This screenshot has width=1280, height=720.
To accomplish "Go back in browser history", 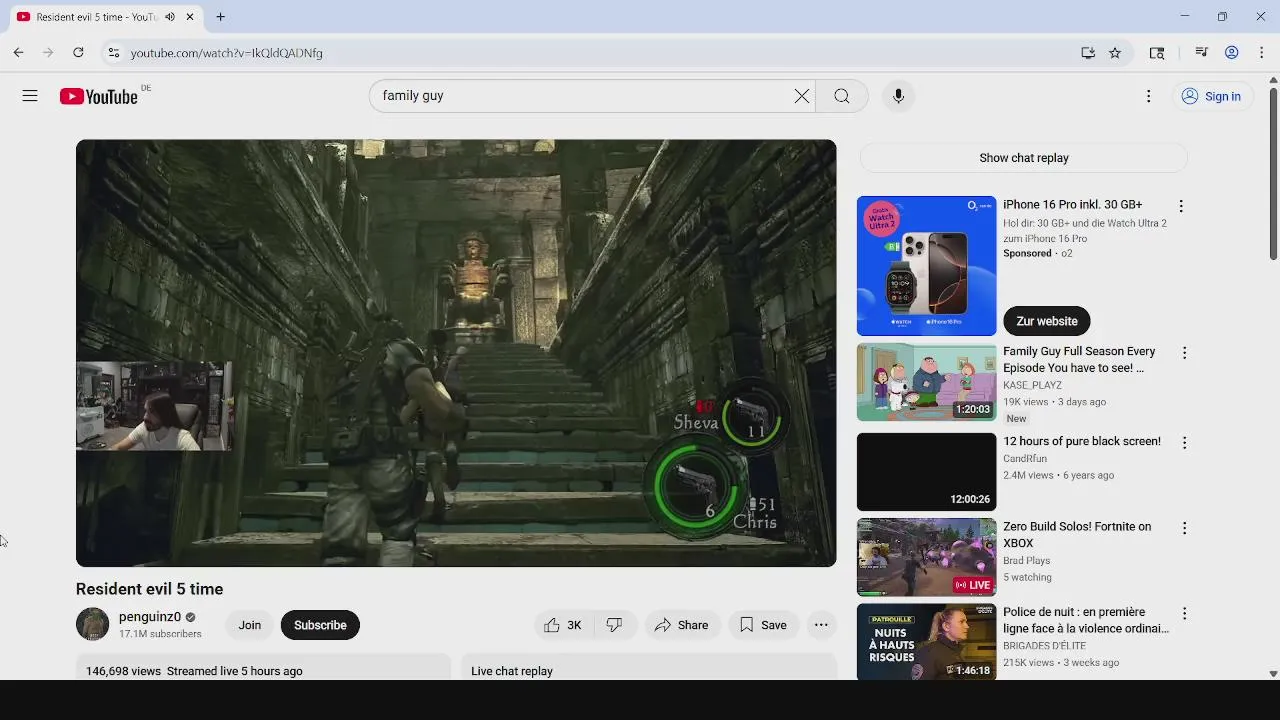I will pos(18,53).
